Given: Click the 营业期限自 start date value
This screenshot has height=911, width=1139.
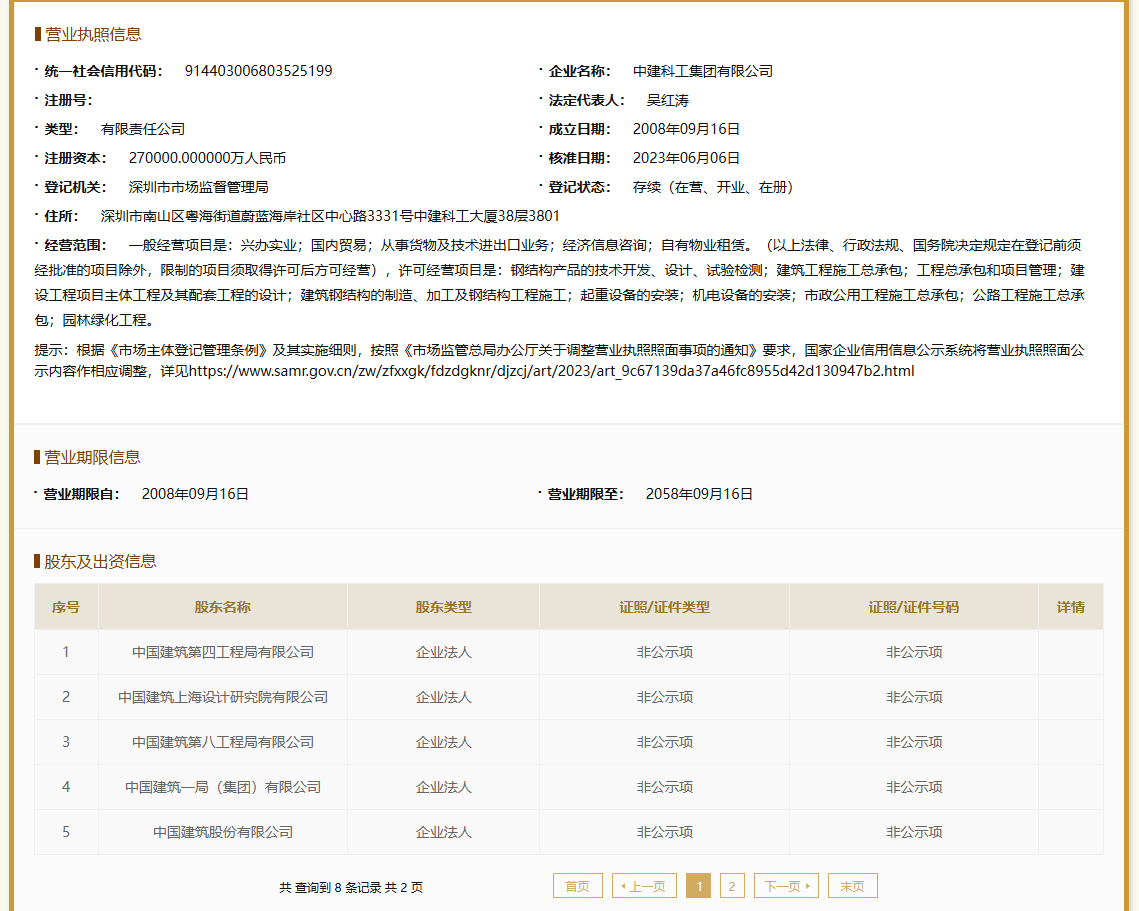Looking at the screenshot, I should click(195, 494).
